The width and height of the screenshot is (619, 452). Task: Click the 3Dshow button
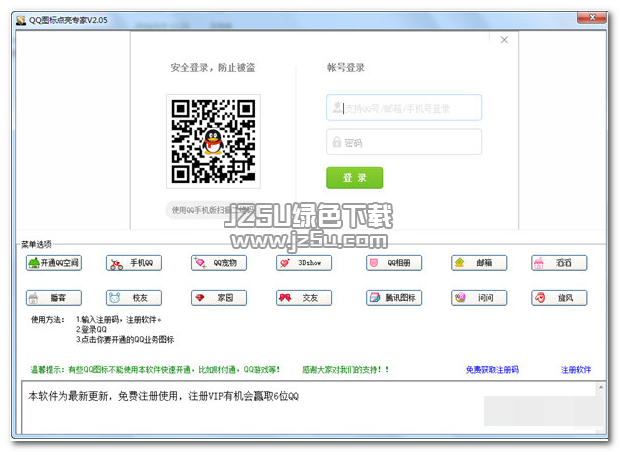point(304,263)
